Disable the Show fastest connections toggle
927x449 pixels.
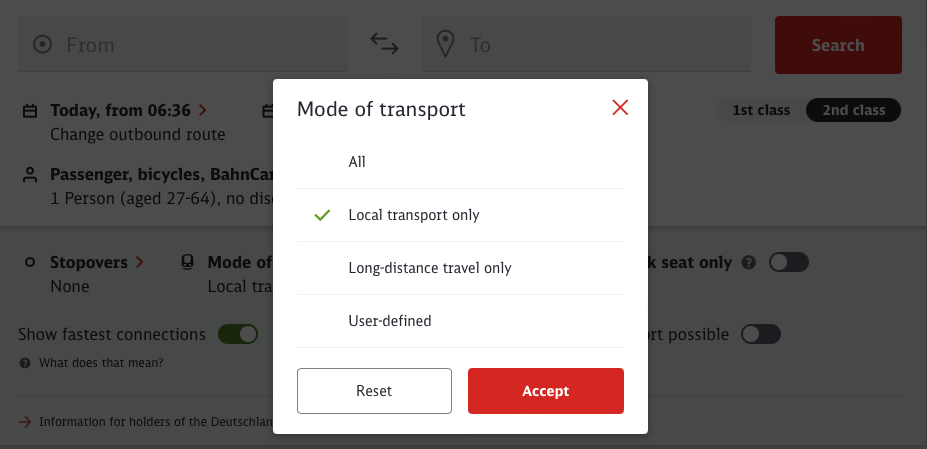(238, 334)
